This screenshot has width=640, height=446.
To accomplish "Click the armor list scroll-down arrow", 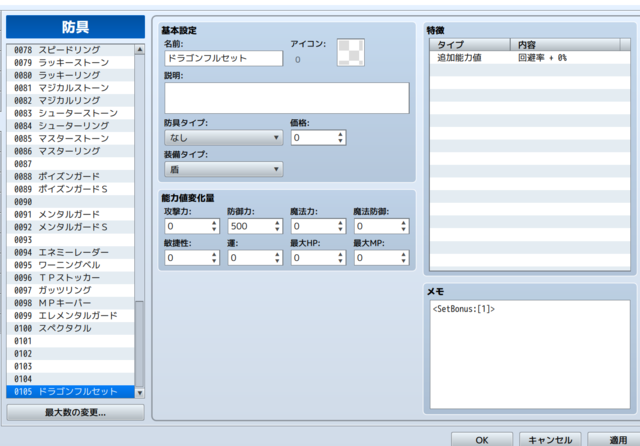I will tap(140, 393).
